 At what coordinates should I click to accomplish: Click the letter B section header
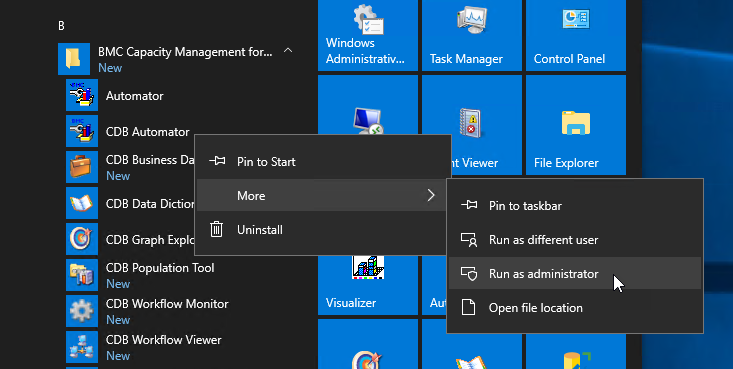click(x=61, y=26)
